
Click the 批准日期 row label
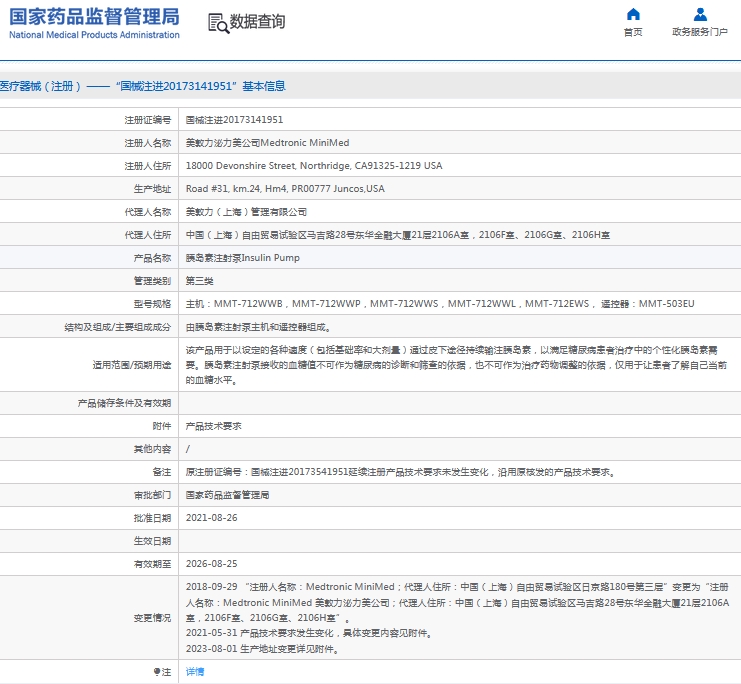coord(152,518)
